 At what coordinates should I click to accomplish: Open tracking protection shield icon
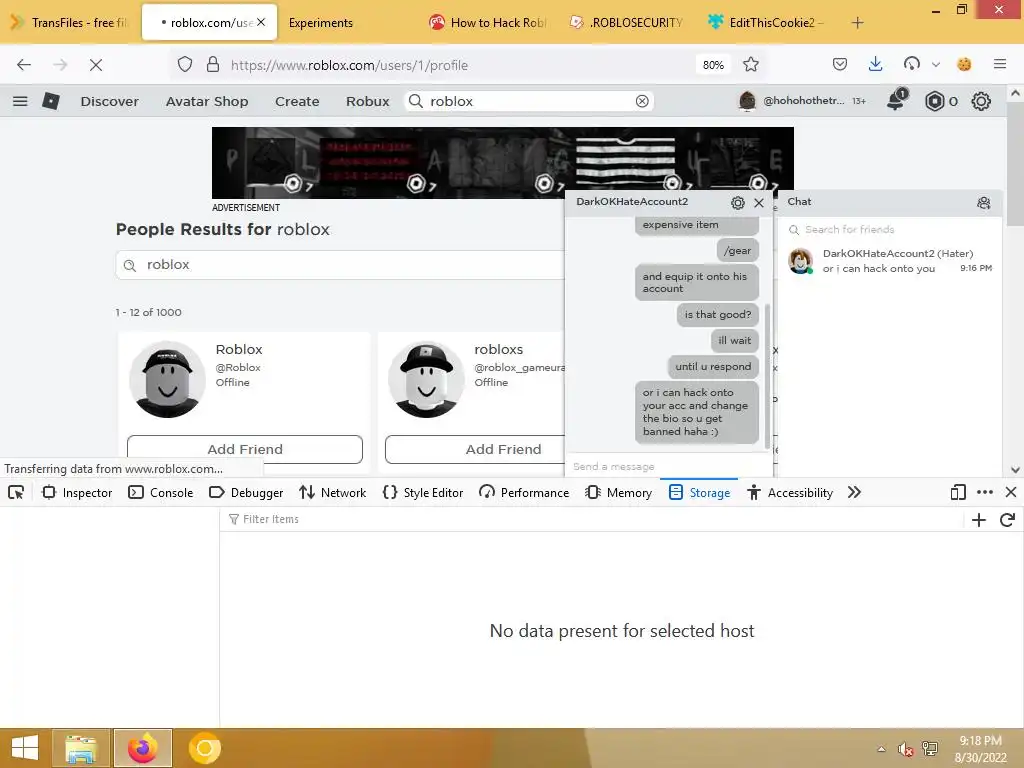(185, 65)
